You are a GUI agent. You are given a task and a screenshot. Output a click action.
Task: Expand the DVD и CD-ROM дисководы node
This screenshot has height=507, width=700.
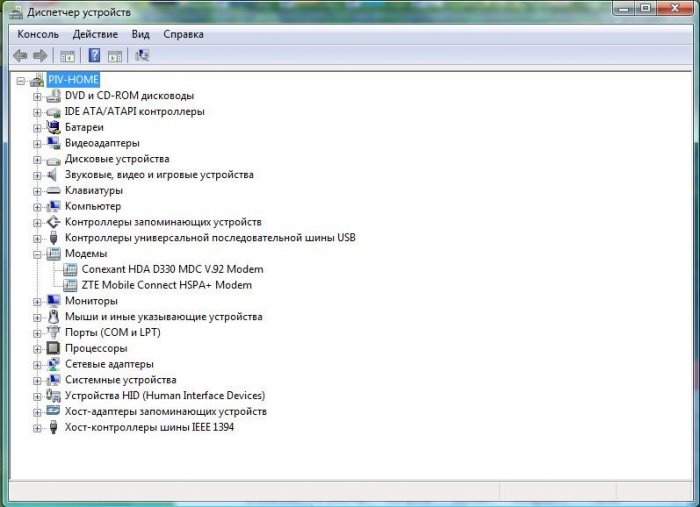(x=38, y=96)
